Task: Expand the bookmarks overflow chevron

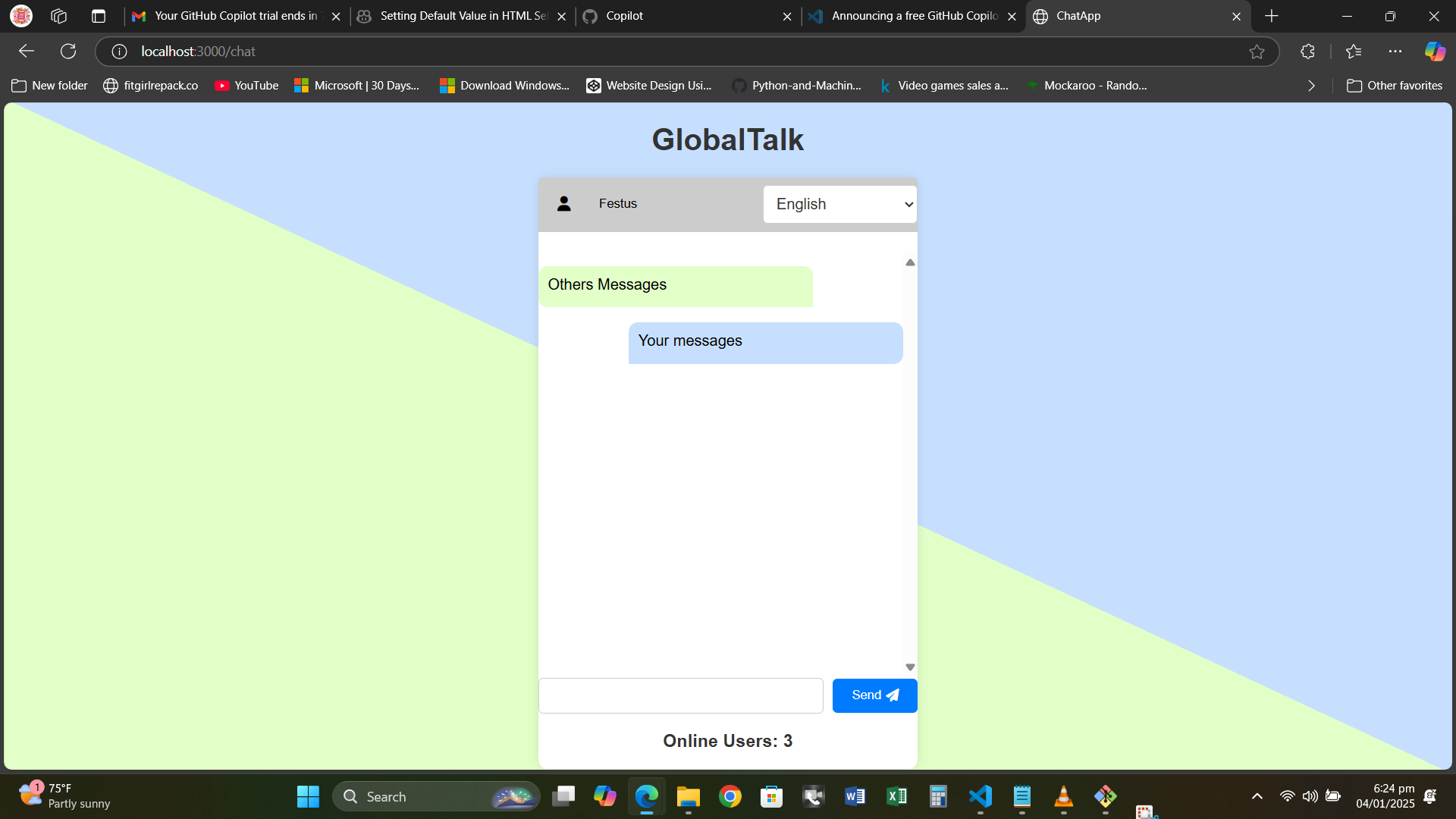Action: (x=1311, y=86)
